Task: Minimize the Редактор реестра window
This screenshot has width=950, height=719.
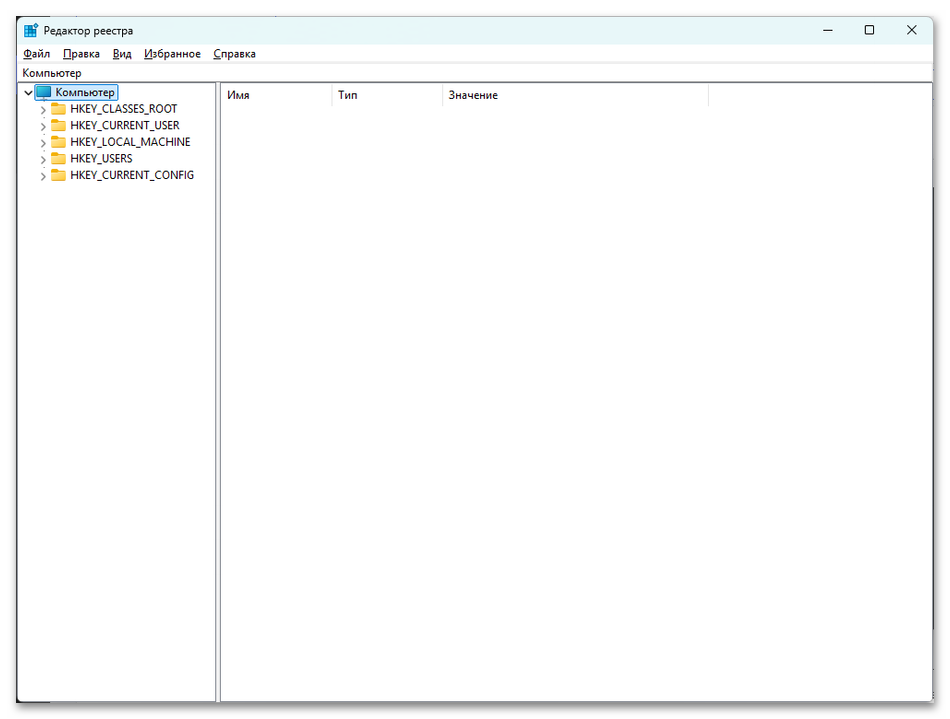Action: click(x=828, y=30)
